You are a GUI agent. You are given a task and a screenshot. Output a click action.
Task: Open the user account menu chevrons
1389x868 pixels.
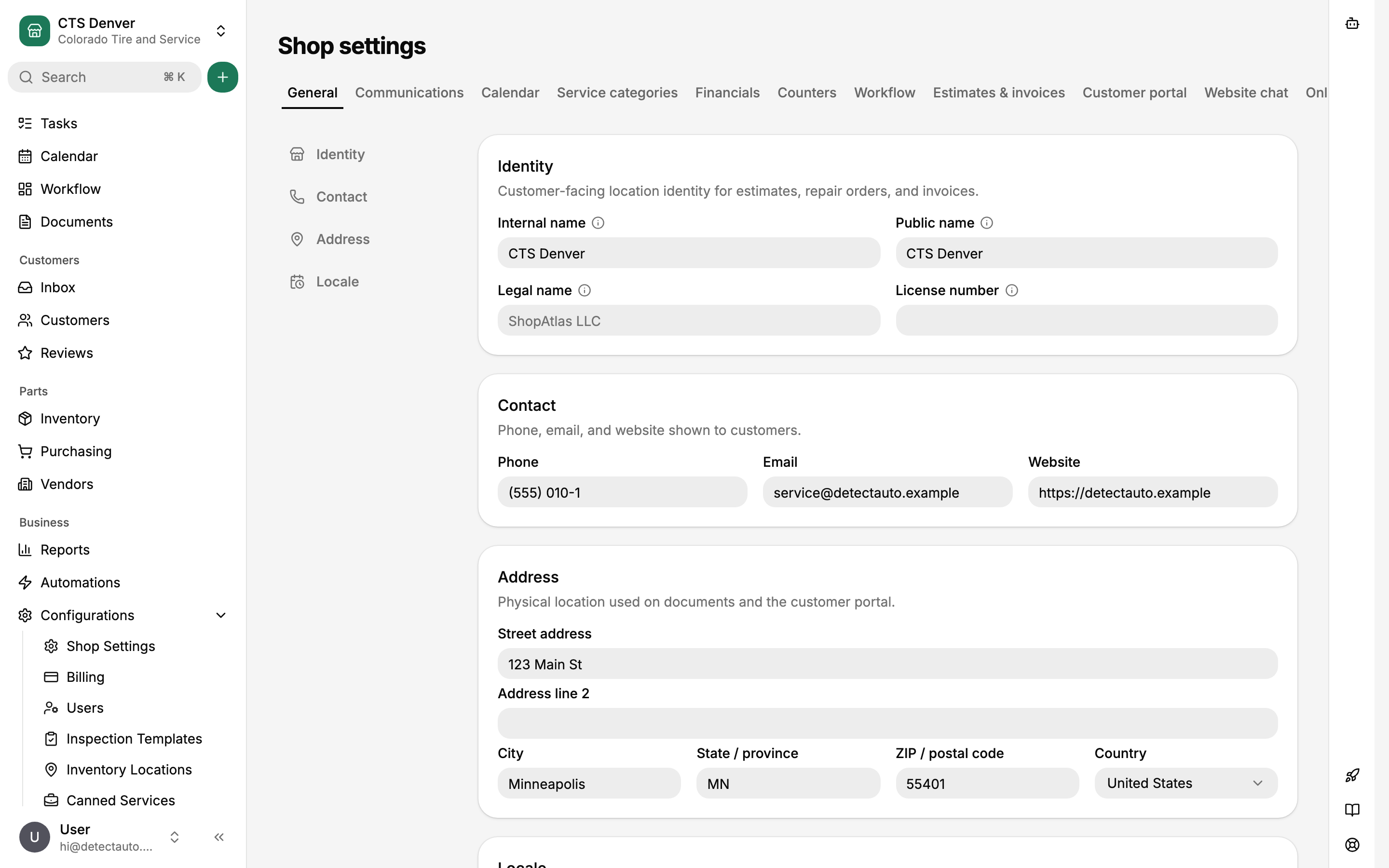point(175,837)
